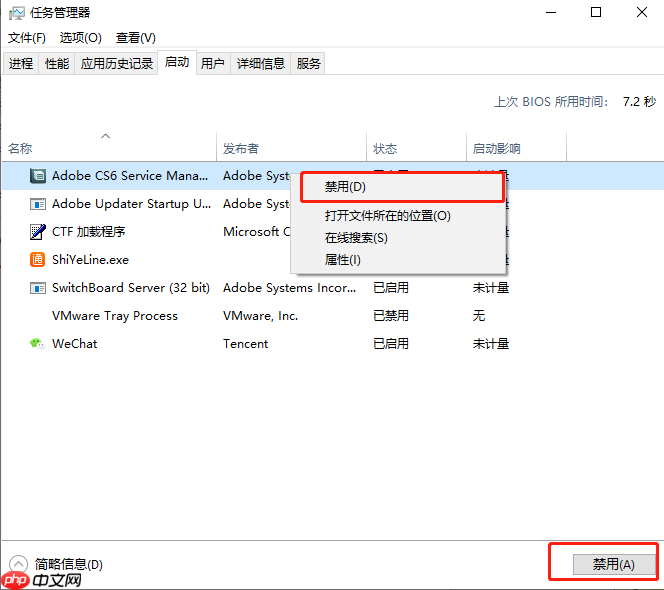This screenshot has width=664, height=590.
Task: Click the 7.2 秒 BIOS time value
Action: (639, 102)
